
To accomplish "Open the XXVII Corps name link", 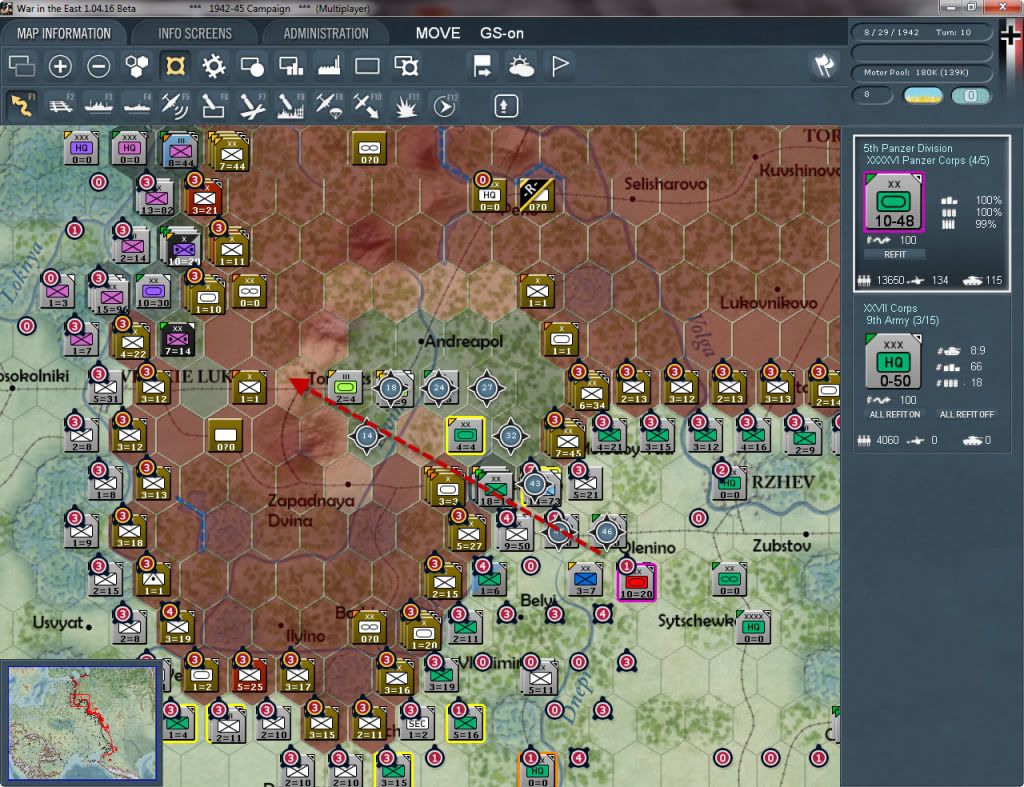I will pyautogui.click(x=890, y=308).
